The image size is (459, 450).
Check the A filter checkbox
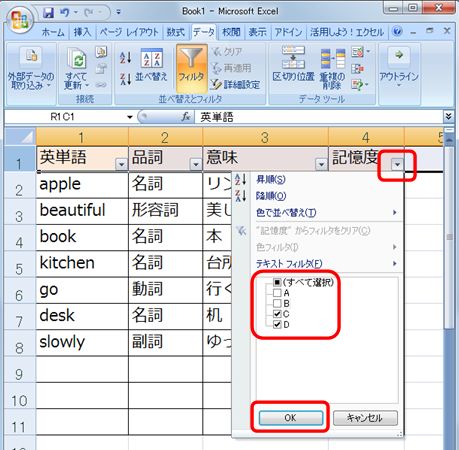pos(277,293)
